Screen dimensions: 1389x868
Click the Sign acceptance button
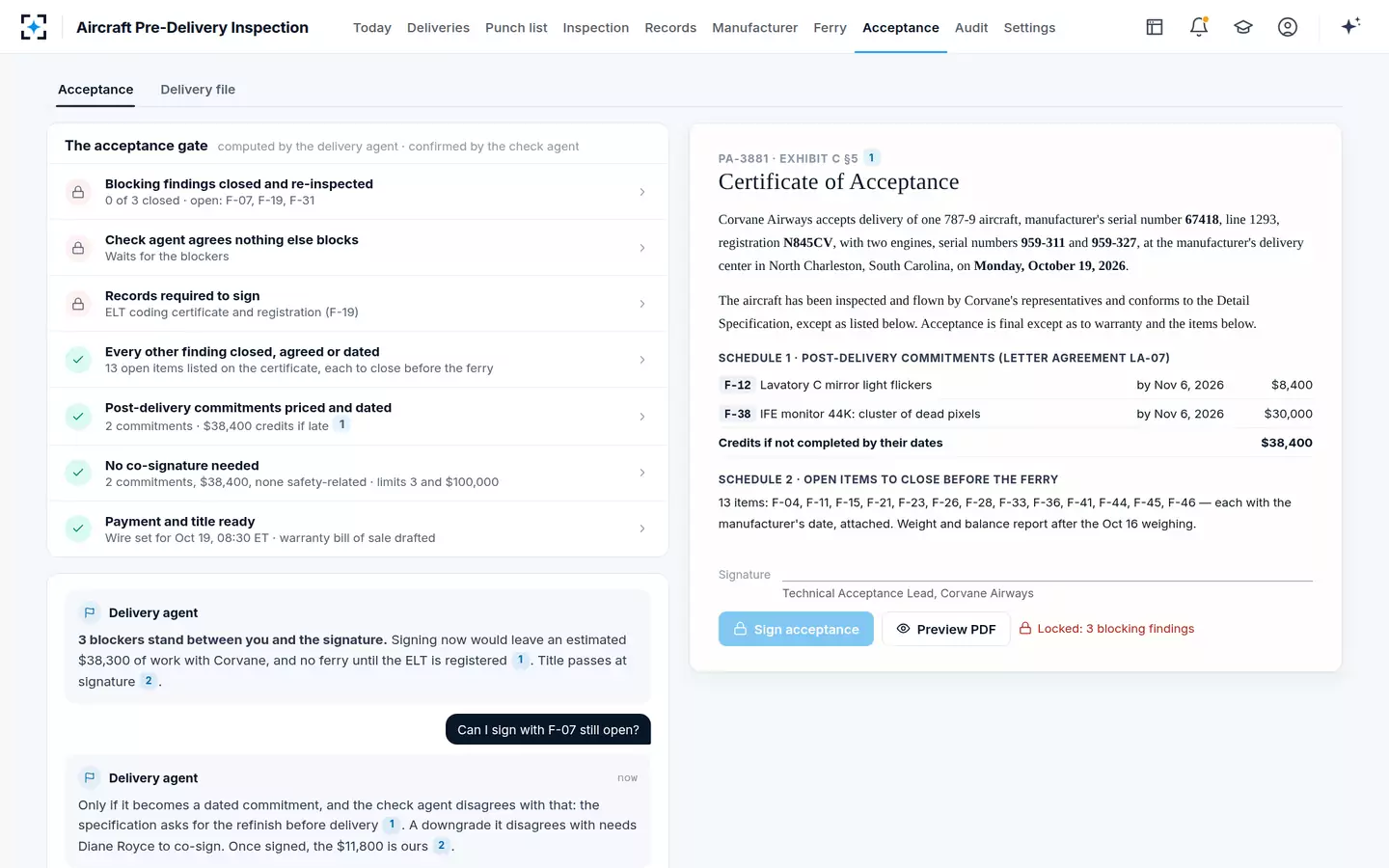coord(796,629)
